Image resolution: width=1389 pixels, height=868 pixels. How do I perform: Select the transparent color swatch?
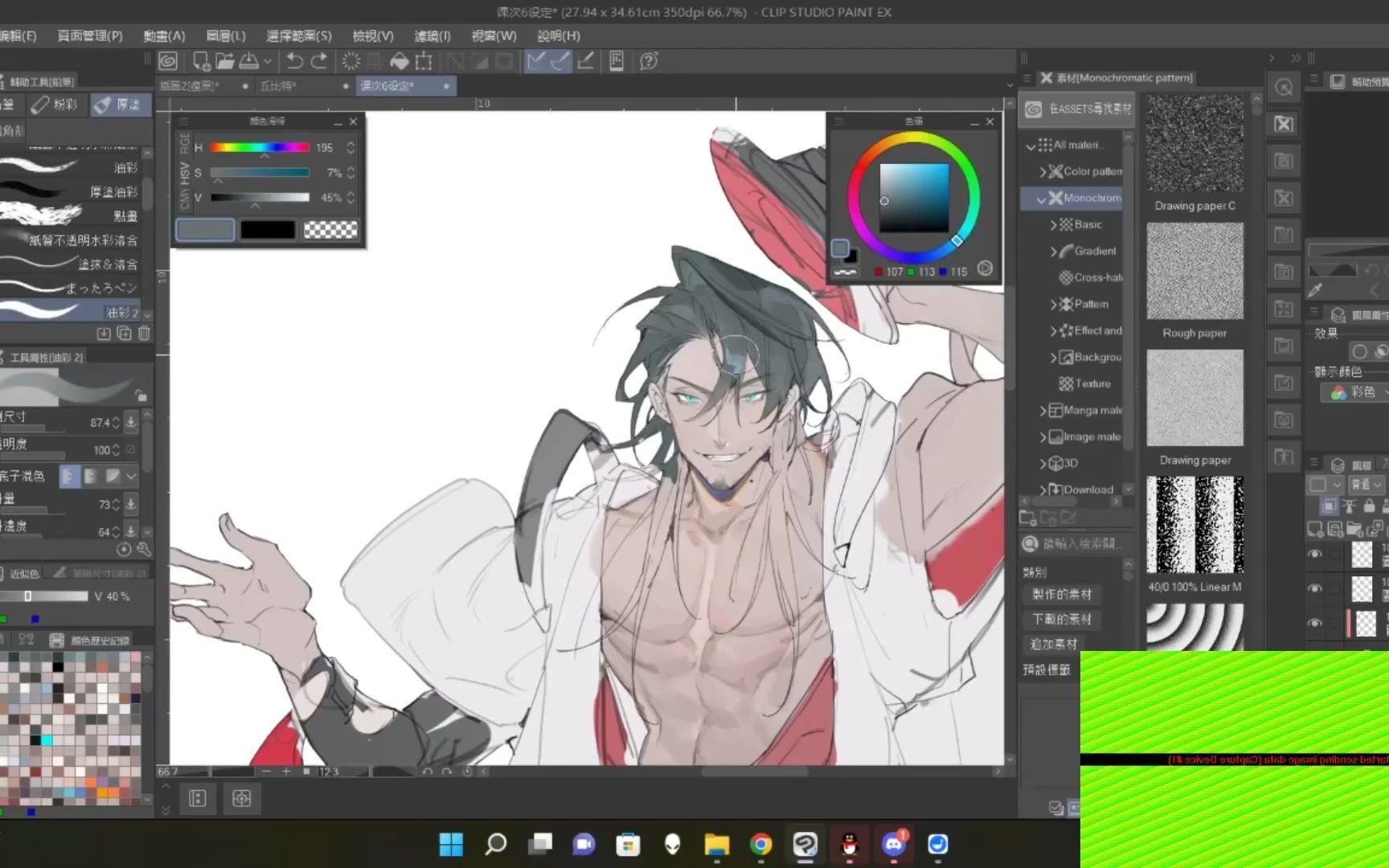coord(330,230)
